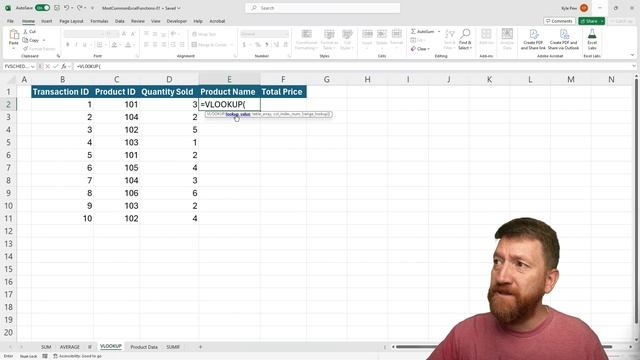Click the Comma Style icon
Viewport: 640px width, 360px height.
point(267,44)
